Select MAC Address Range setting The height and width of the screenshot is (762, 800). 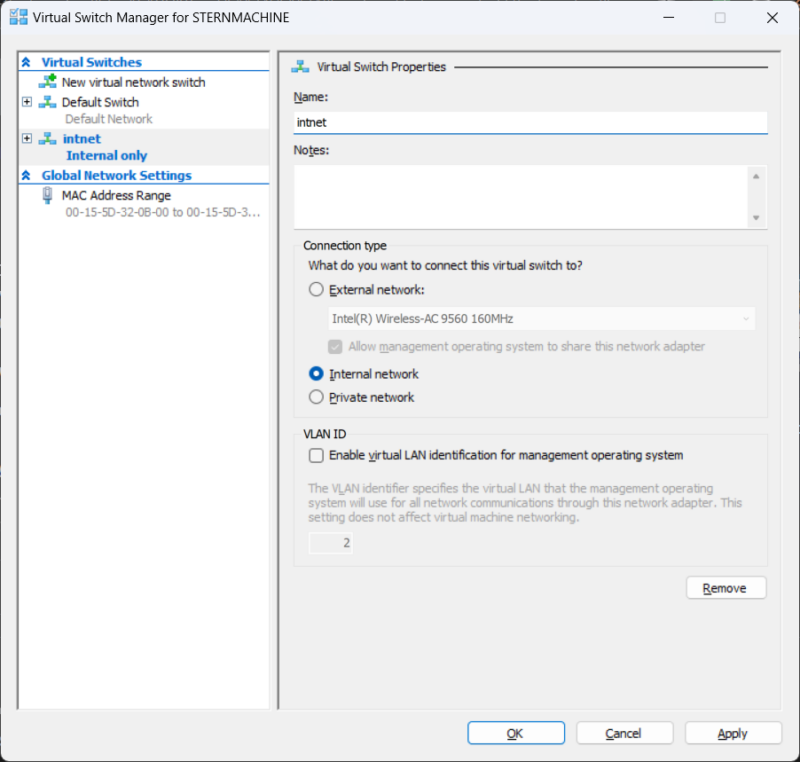coord(116,195)
